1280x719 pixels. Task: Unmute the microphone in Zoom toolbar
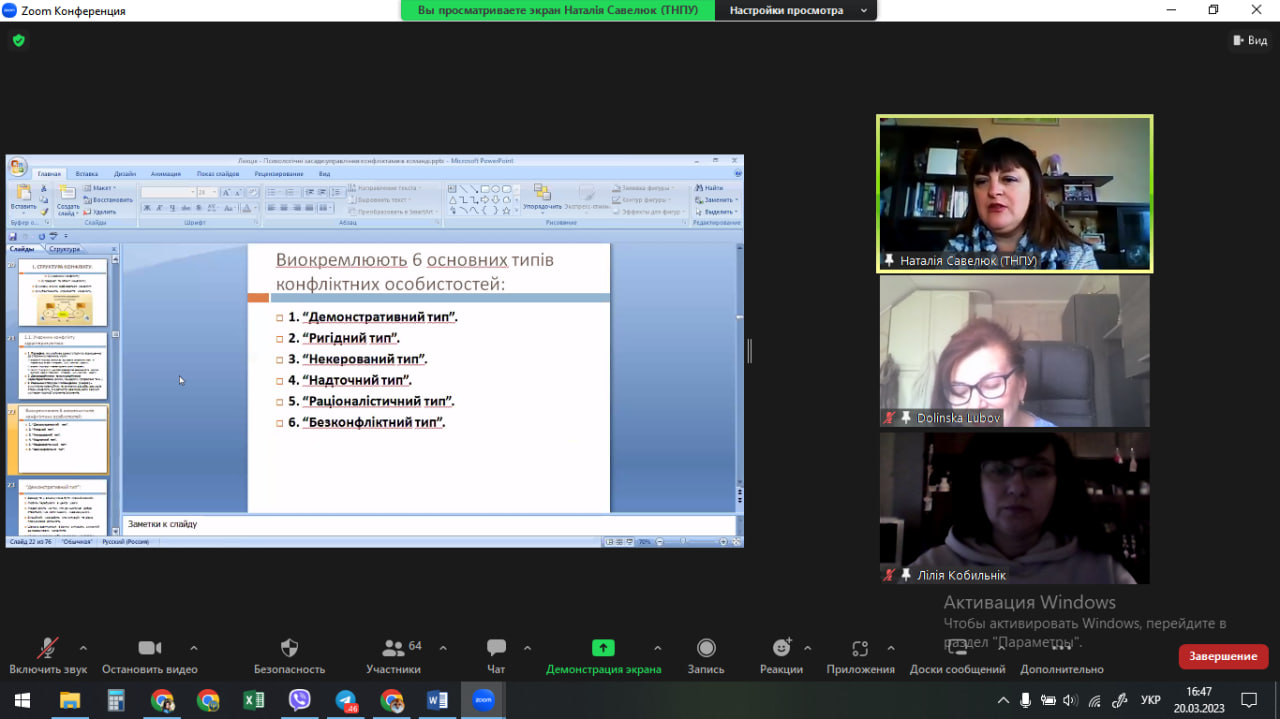tap(47, 648)
